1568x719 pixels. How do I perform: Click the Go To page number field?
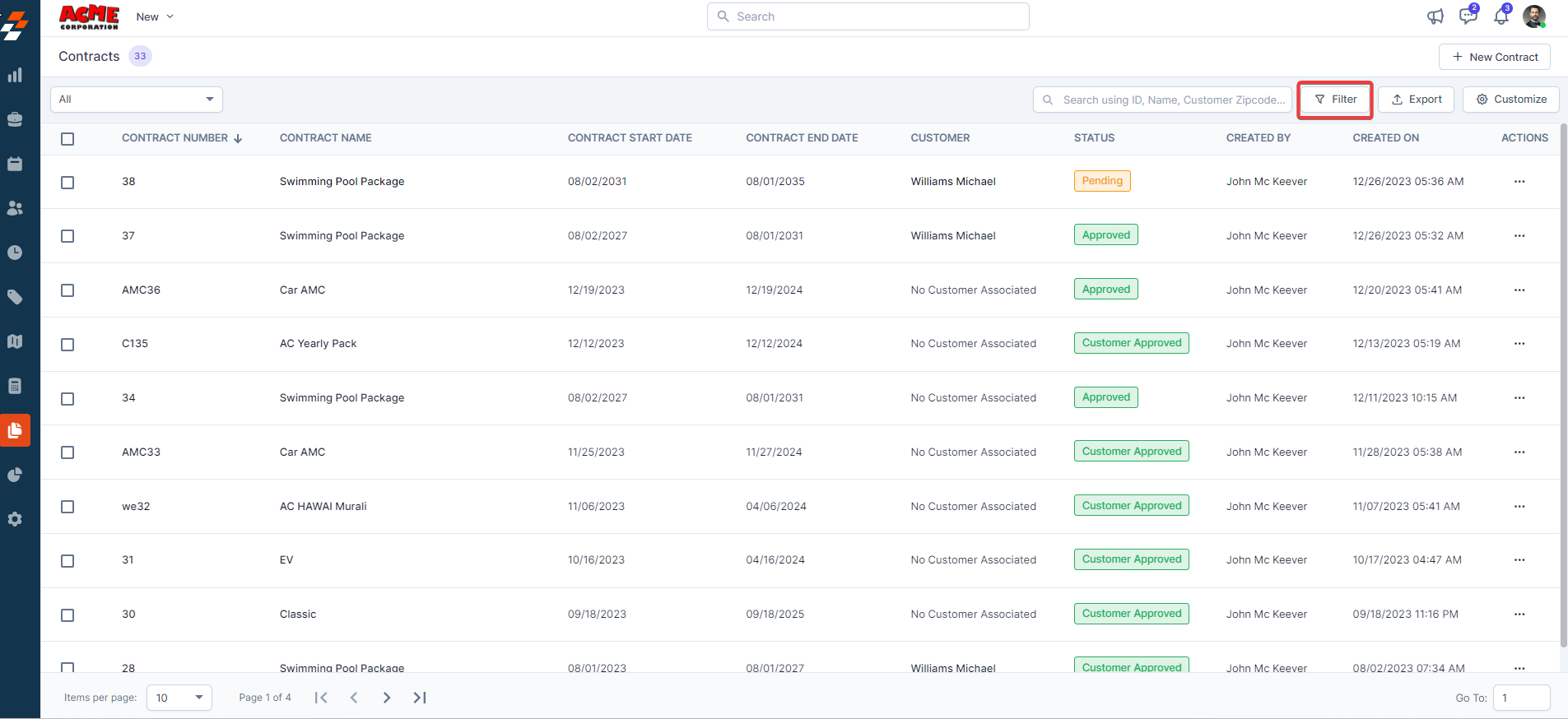point(1520,698)
